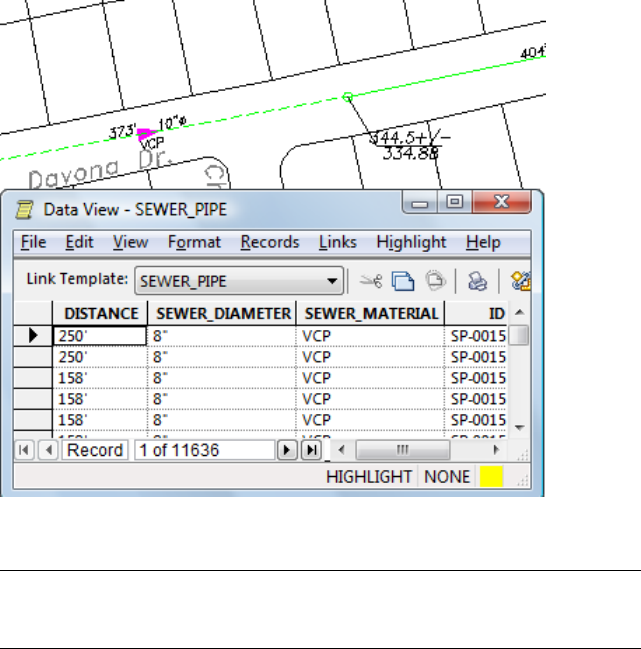Click the SEWER_MATERIAL column header
641x649 pixels.
point(371,313)
